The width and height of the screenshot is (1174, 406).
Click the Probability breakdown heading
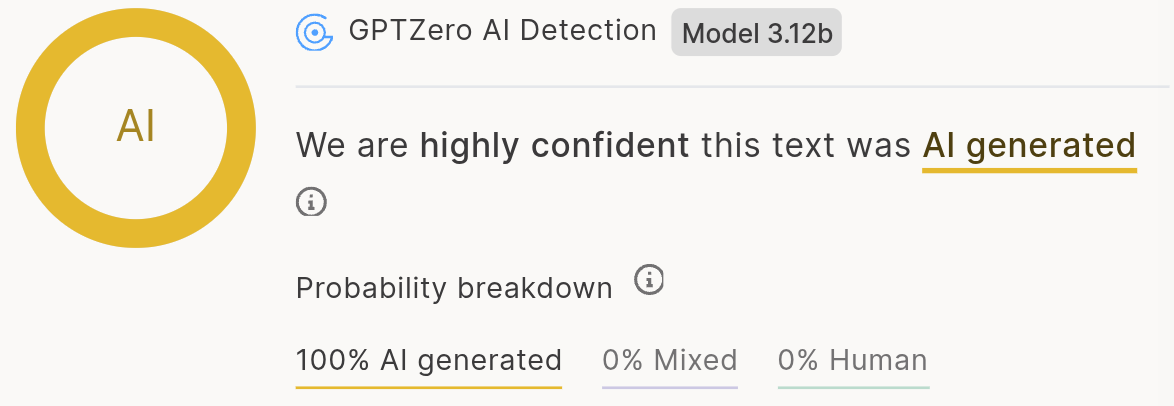coord(454,288)
